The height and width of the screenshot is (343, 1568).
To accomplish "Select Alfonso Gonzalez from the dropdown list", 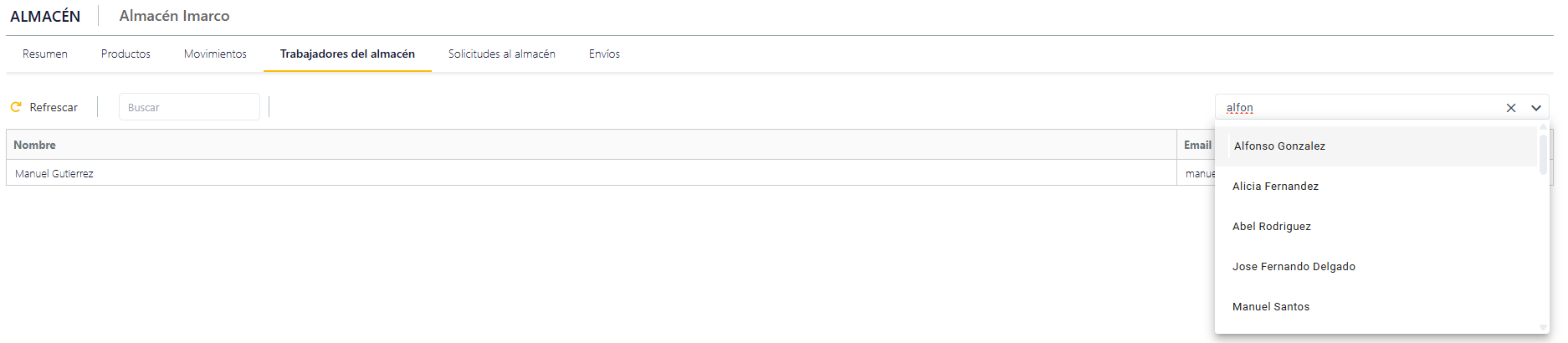I will click(x=1279, y=146).
